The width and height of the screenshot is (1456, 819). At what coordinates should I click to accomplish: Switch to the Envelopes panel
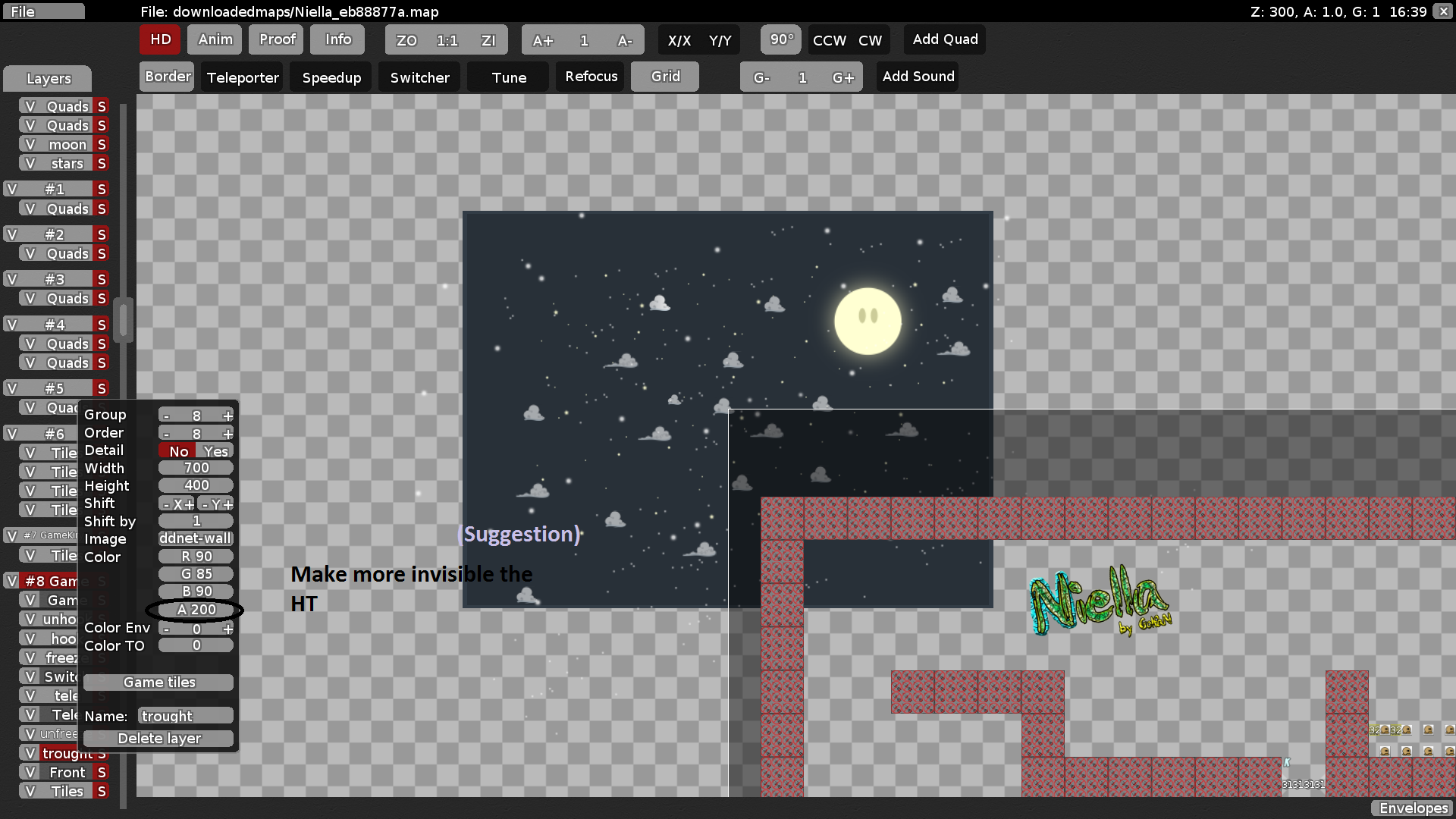tap(1412, 808)
